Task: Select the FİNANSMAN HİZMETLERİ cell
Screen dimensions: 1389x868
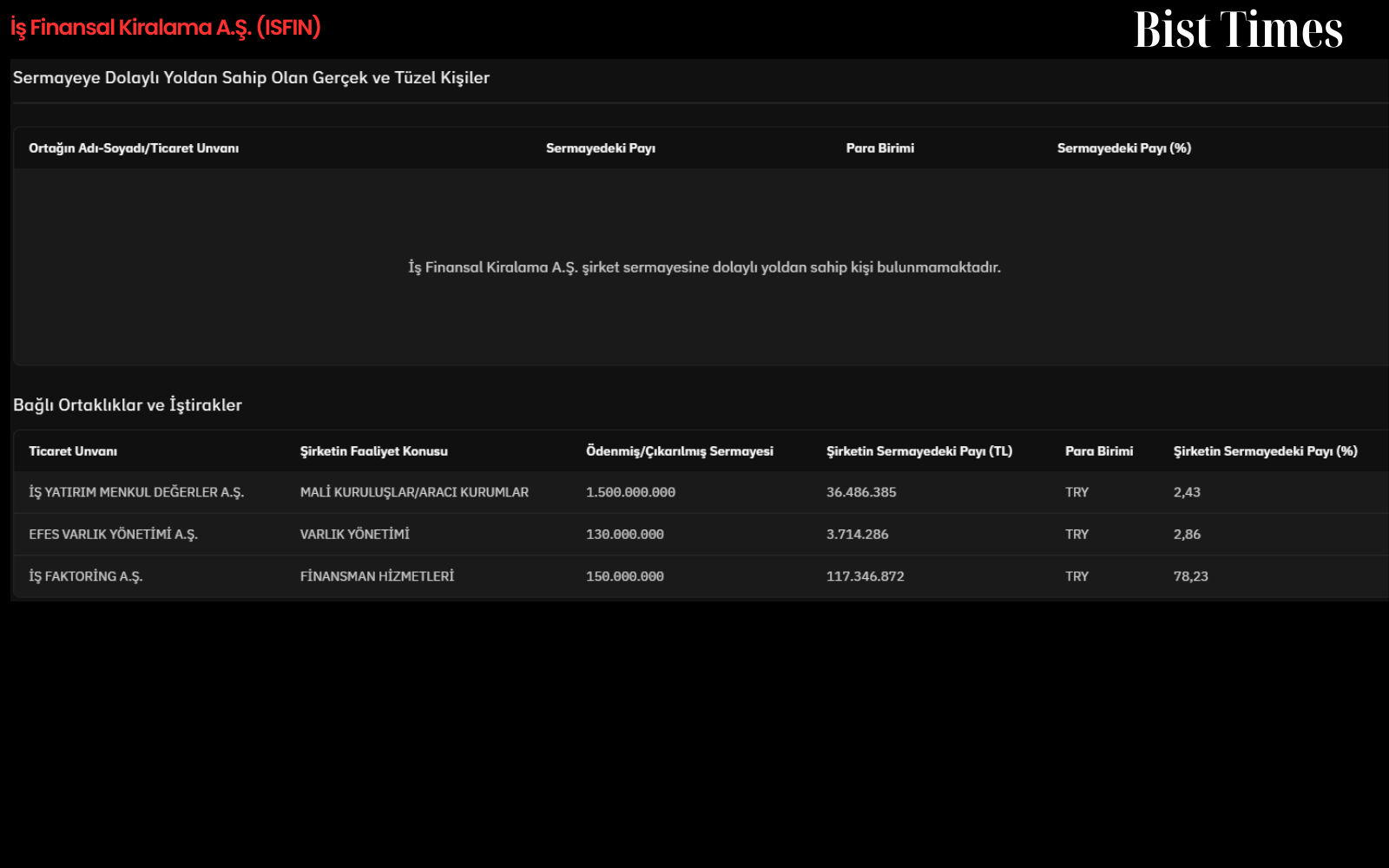Action: 377,576
